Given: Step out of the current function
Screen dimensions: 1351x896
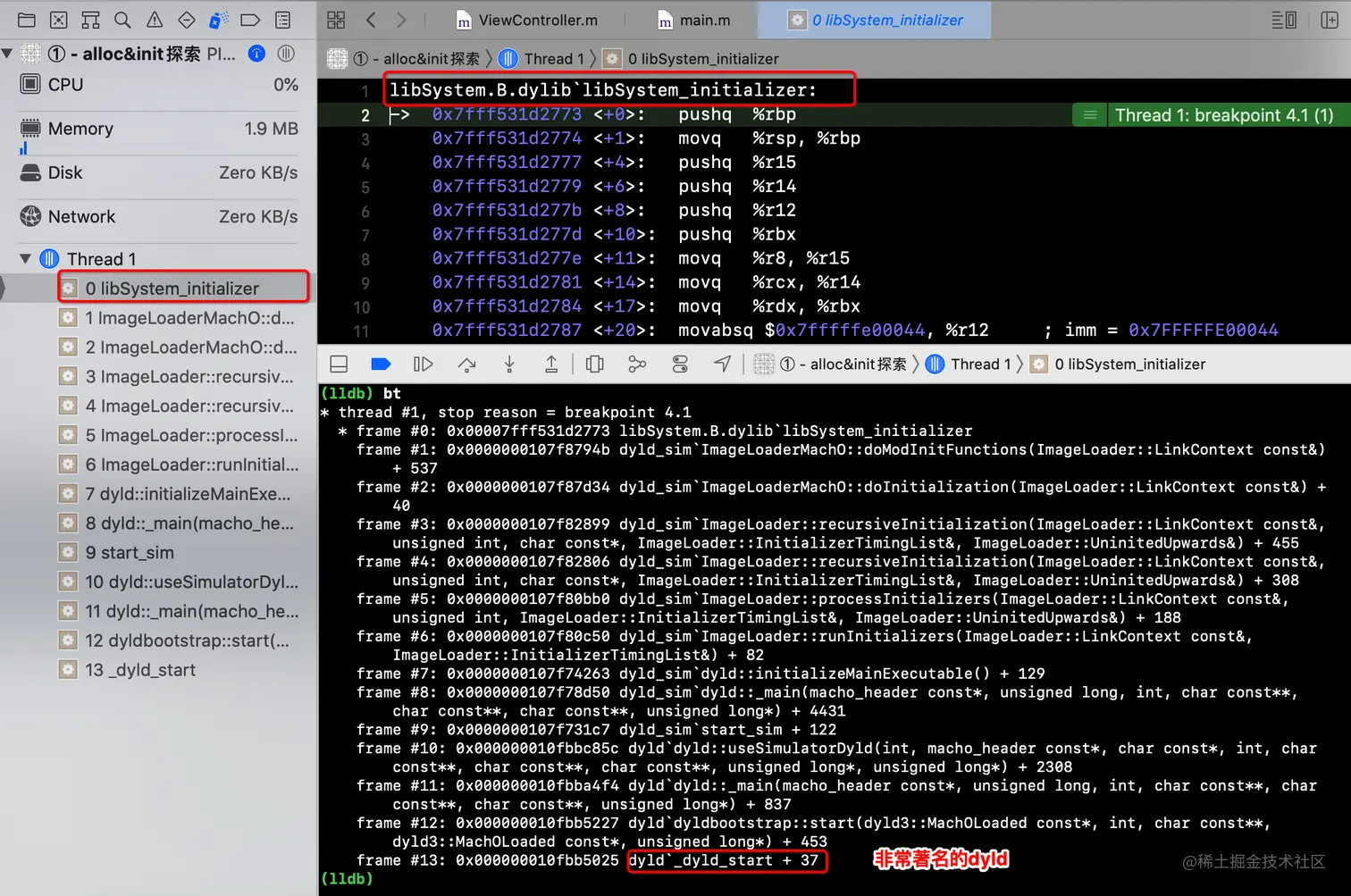Looking at the screenshot, I should 551,364.
